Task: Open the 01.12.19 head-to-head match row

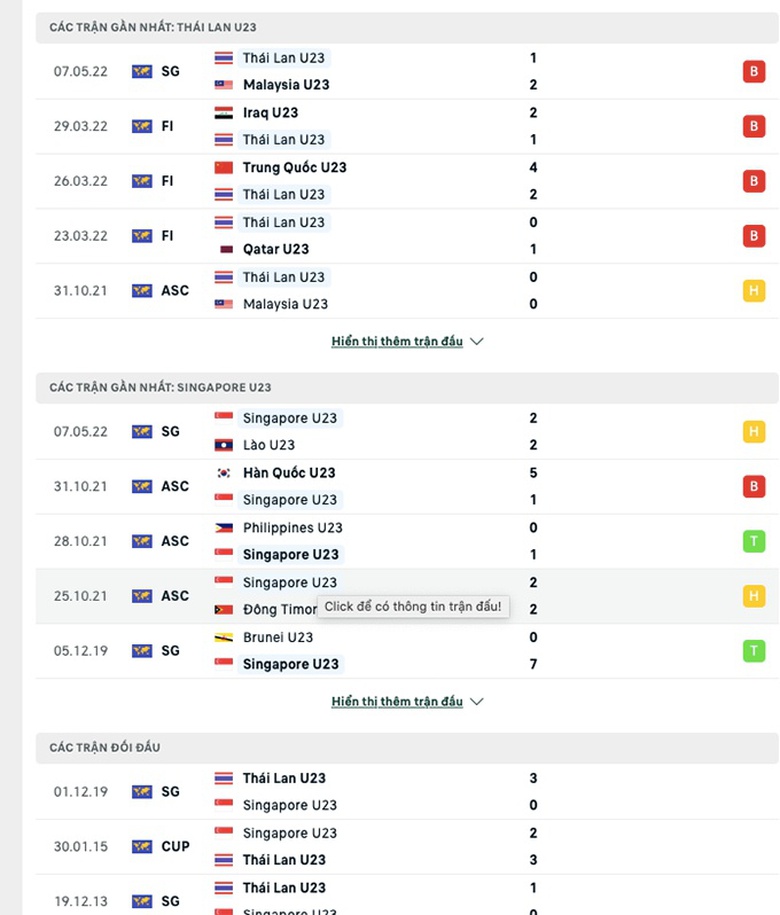Action: click(x=400, y=791)
